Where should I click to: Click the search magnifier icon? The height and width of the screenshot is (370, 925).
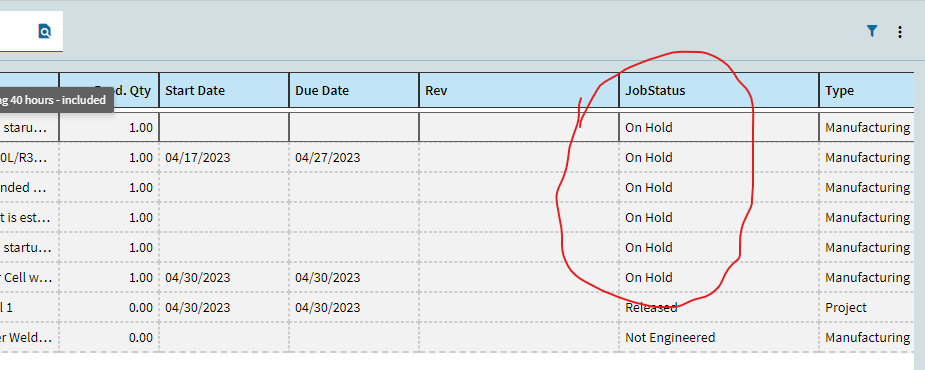coord(45,31)
